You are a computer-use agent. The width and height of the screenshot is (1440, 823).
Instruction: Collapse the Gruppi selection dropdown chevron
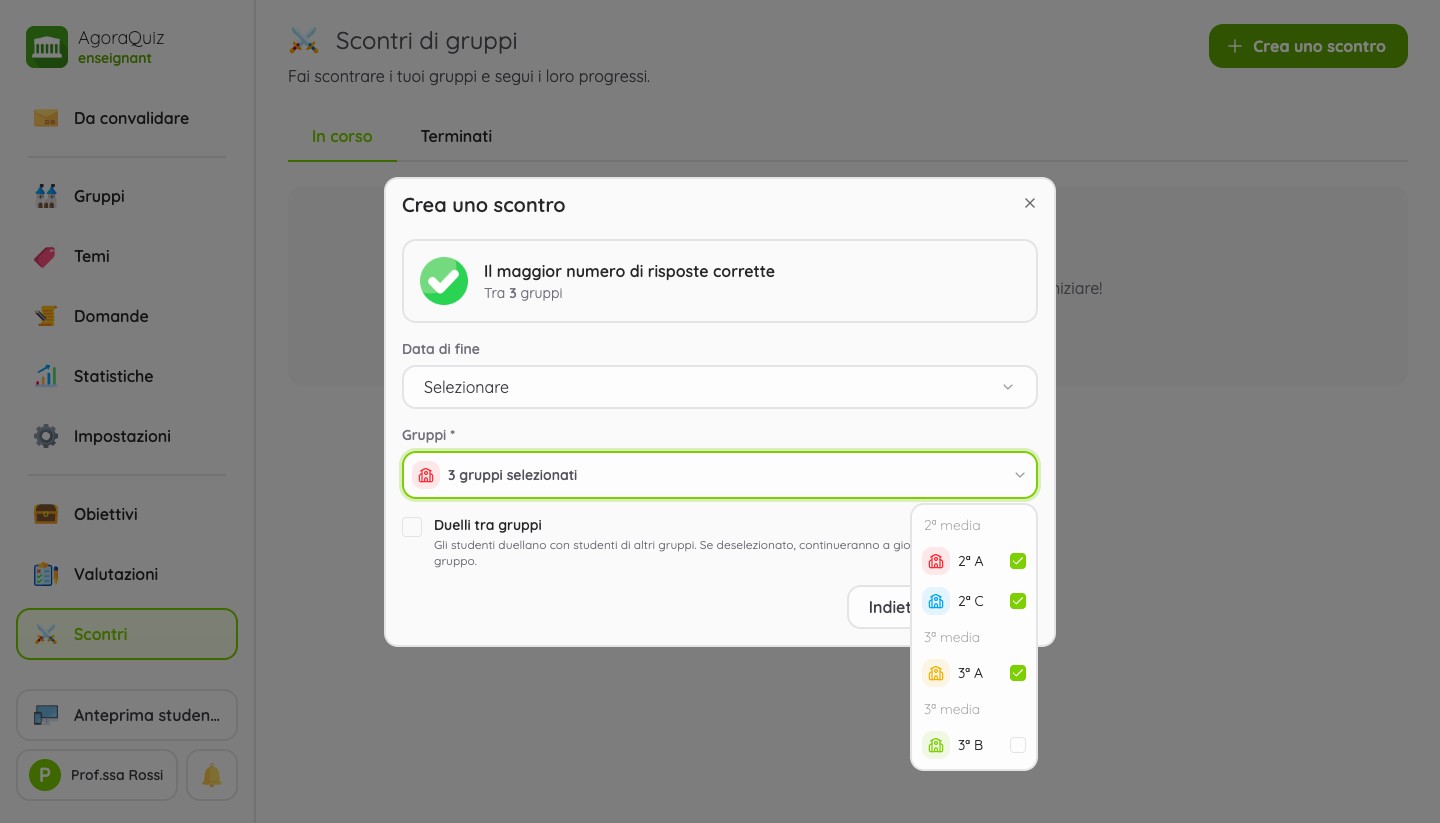pos(1020,475)
